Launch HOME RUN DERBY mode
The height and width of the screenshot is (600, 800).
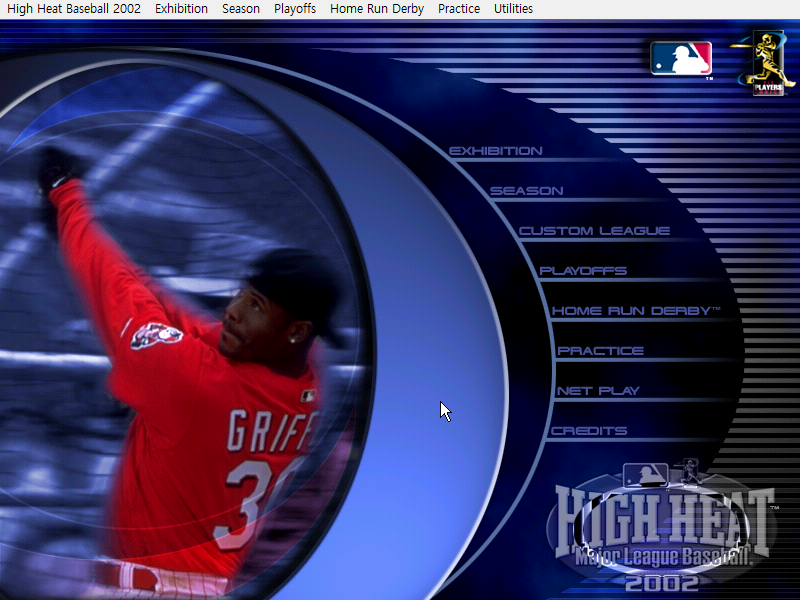pos(636,311)
